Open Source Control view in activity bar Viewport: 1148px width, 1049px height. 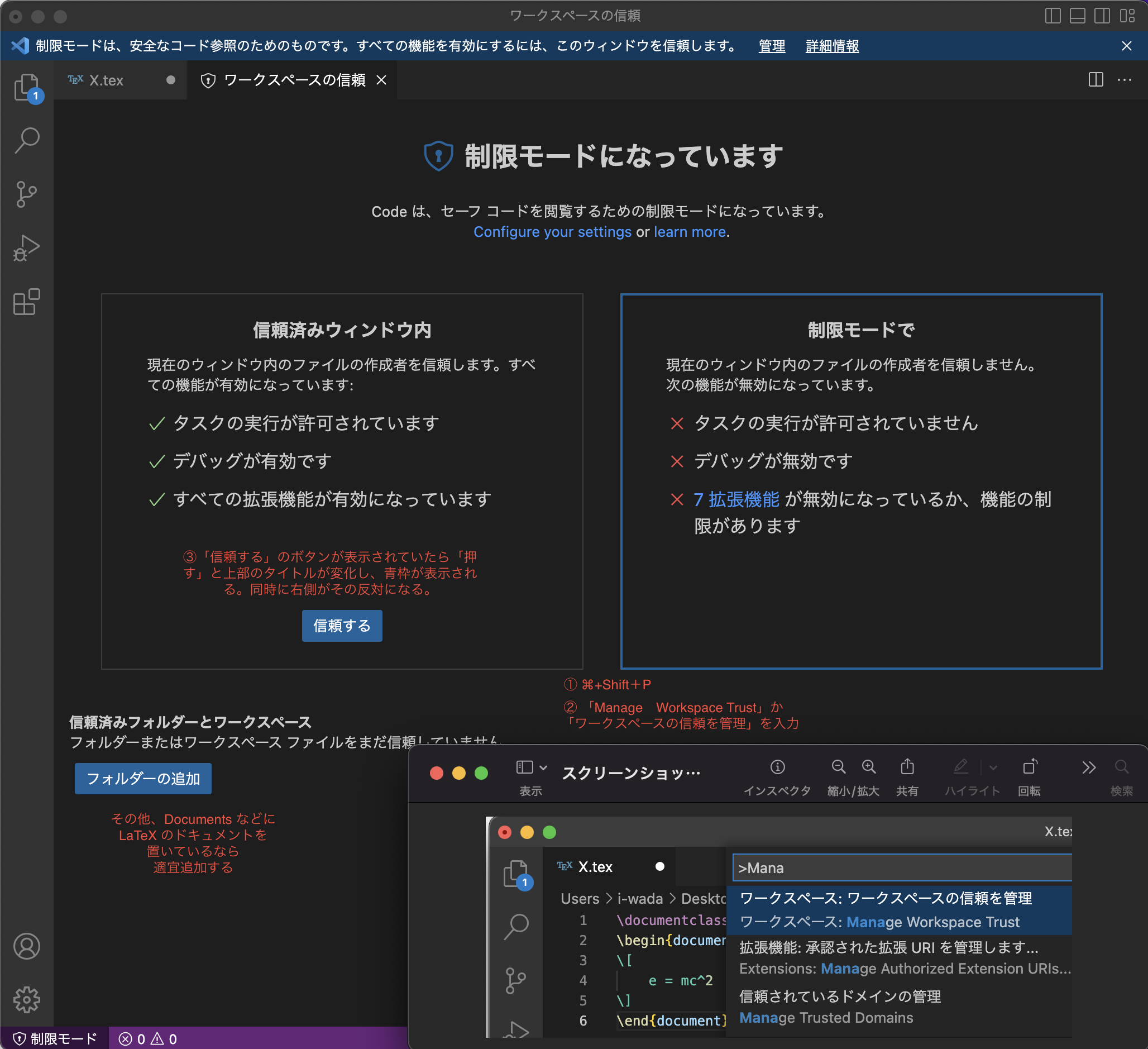point(27,194)
